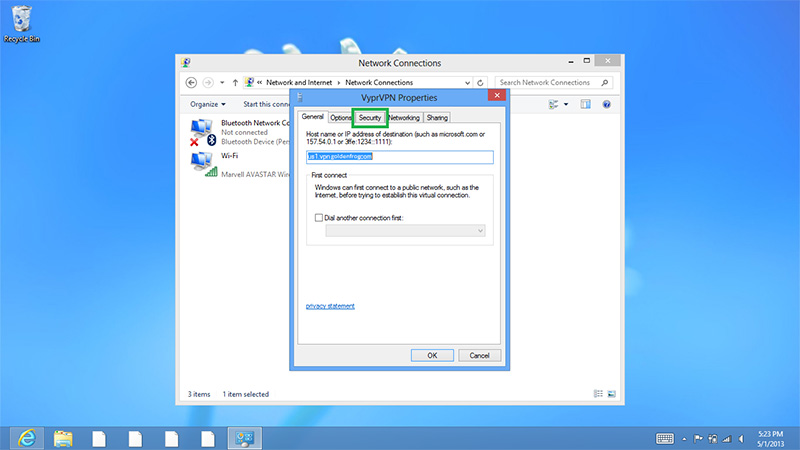This screenshot has height=450, width=800.
Task: Click Start this connection toolbar command
Action: (x=266, y=104)
